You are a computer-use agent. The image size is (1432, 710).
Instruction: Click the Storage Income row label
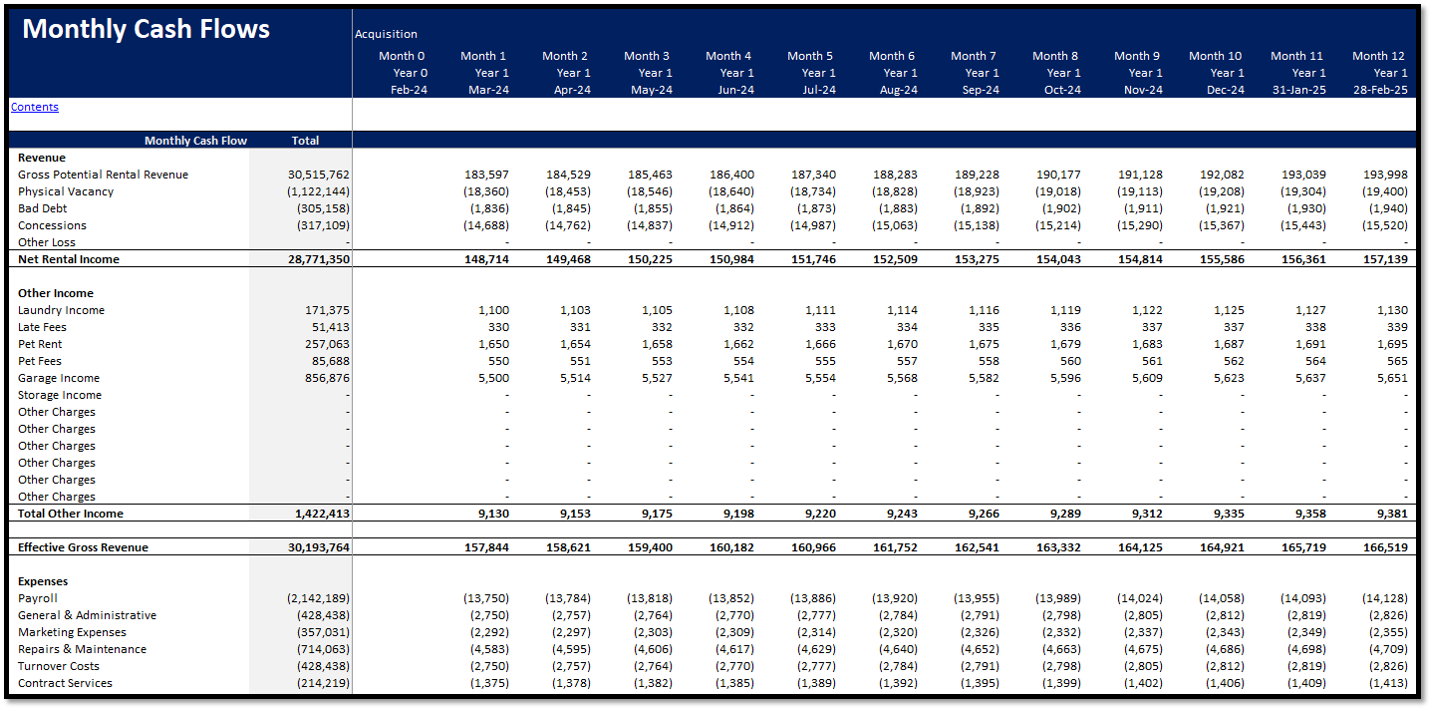click(60, 395)
